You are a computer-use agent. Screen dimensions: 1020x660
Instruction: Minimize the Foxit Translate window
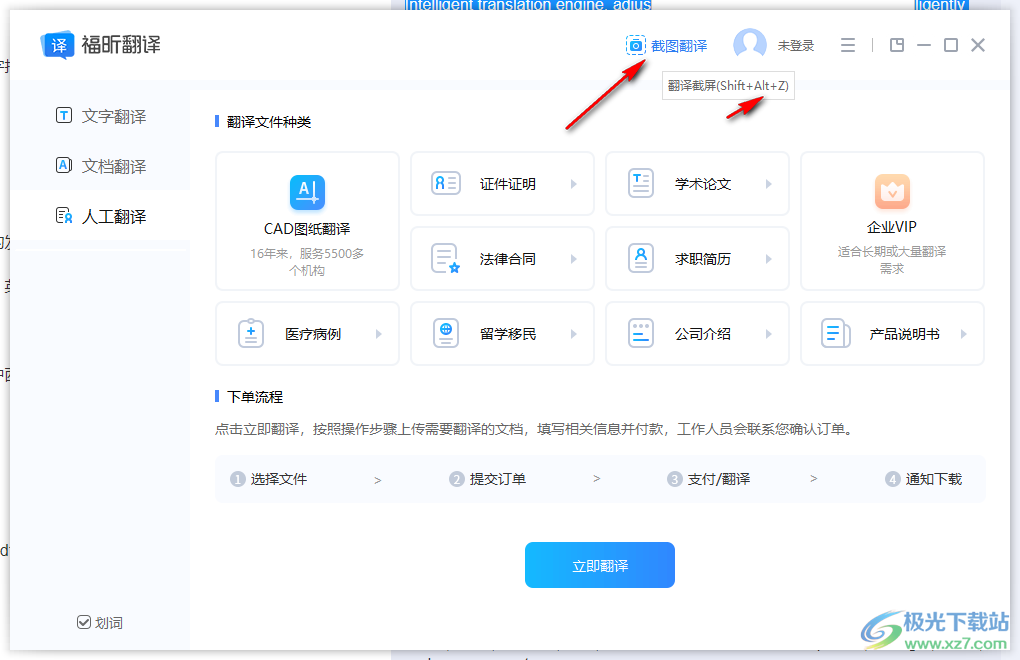(x=924, y=45)
